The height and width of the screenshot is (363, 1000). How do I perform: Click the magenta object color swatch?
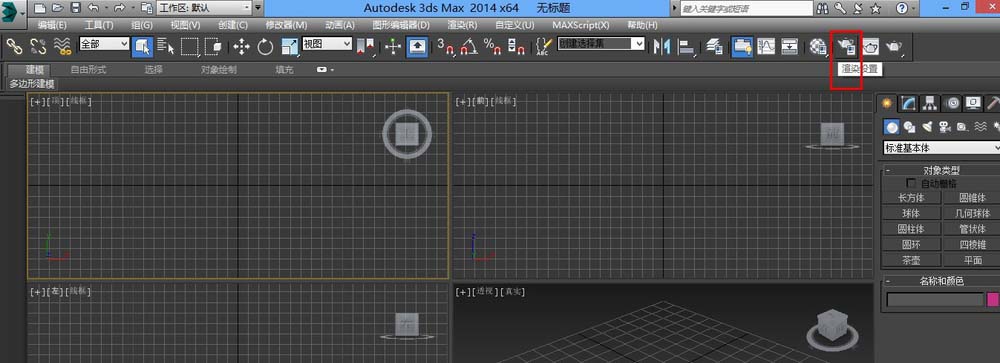coord(992,299)
